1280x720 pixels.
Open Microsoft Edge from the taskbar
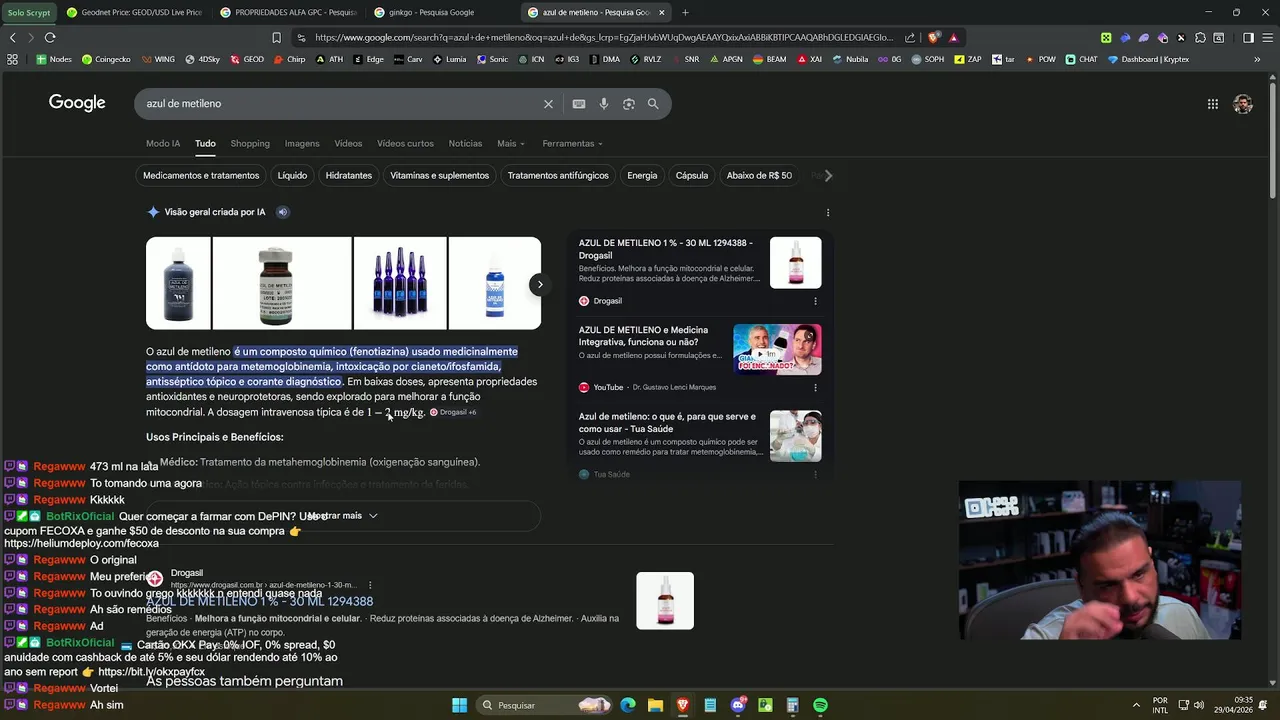pyautogui.click(x=628, y=705)
